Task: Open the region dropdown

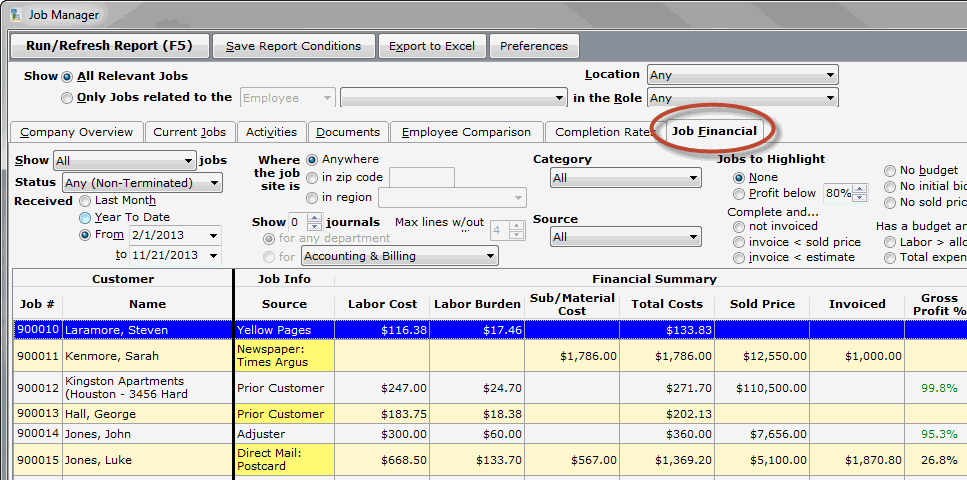Action: coord(452,198)
